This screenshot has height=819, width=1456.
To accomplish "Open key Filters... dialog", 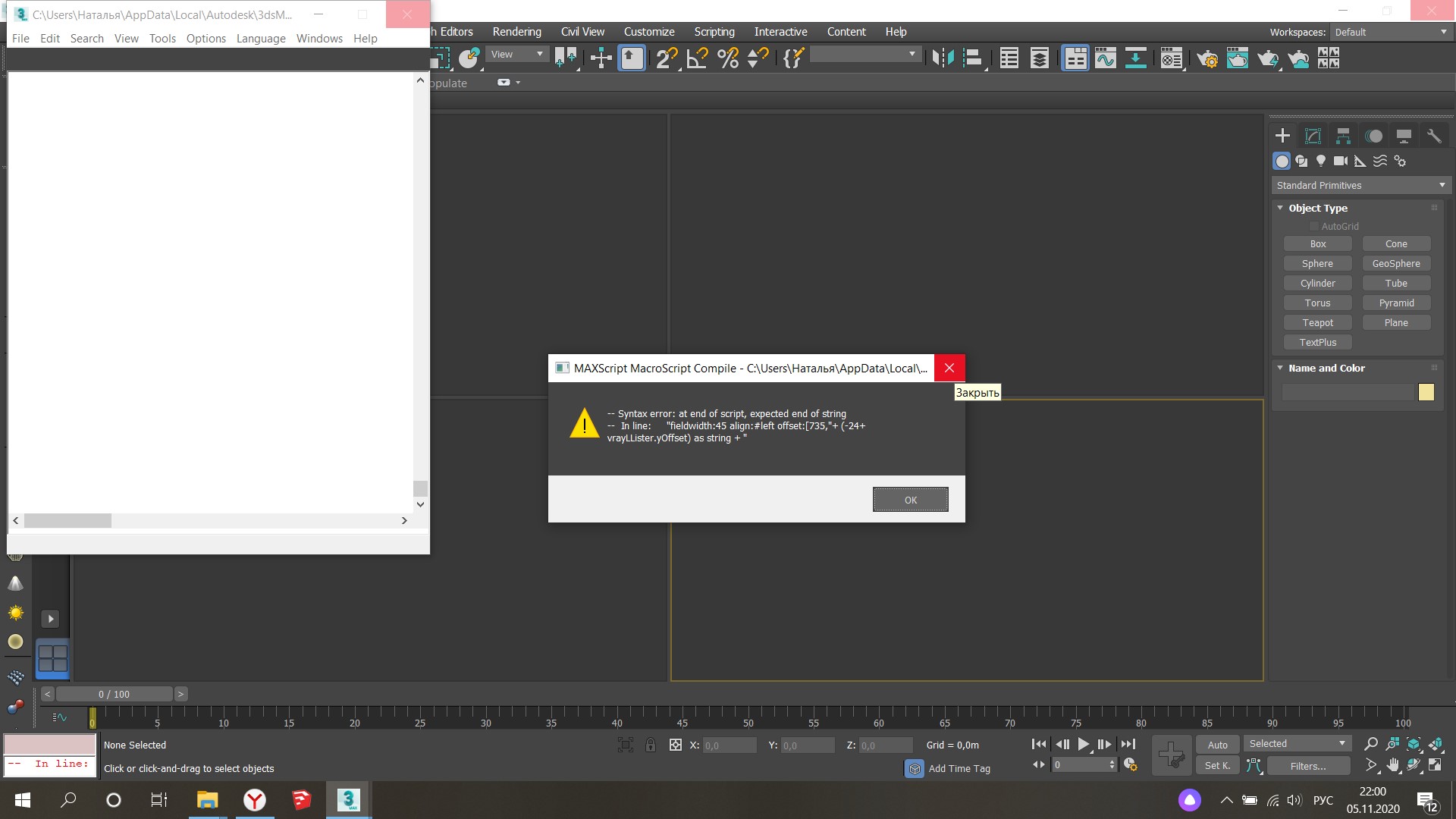I will point(1308,766).
